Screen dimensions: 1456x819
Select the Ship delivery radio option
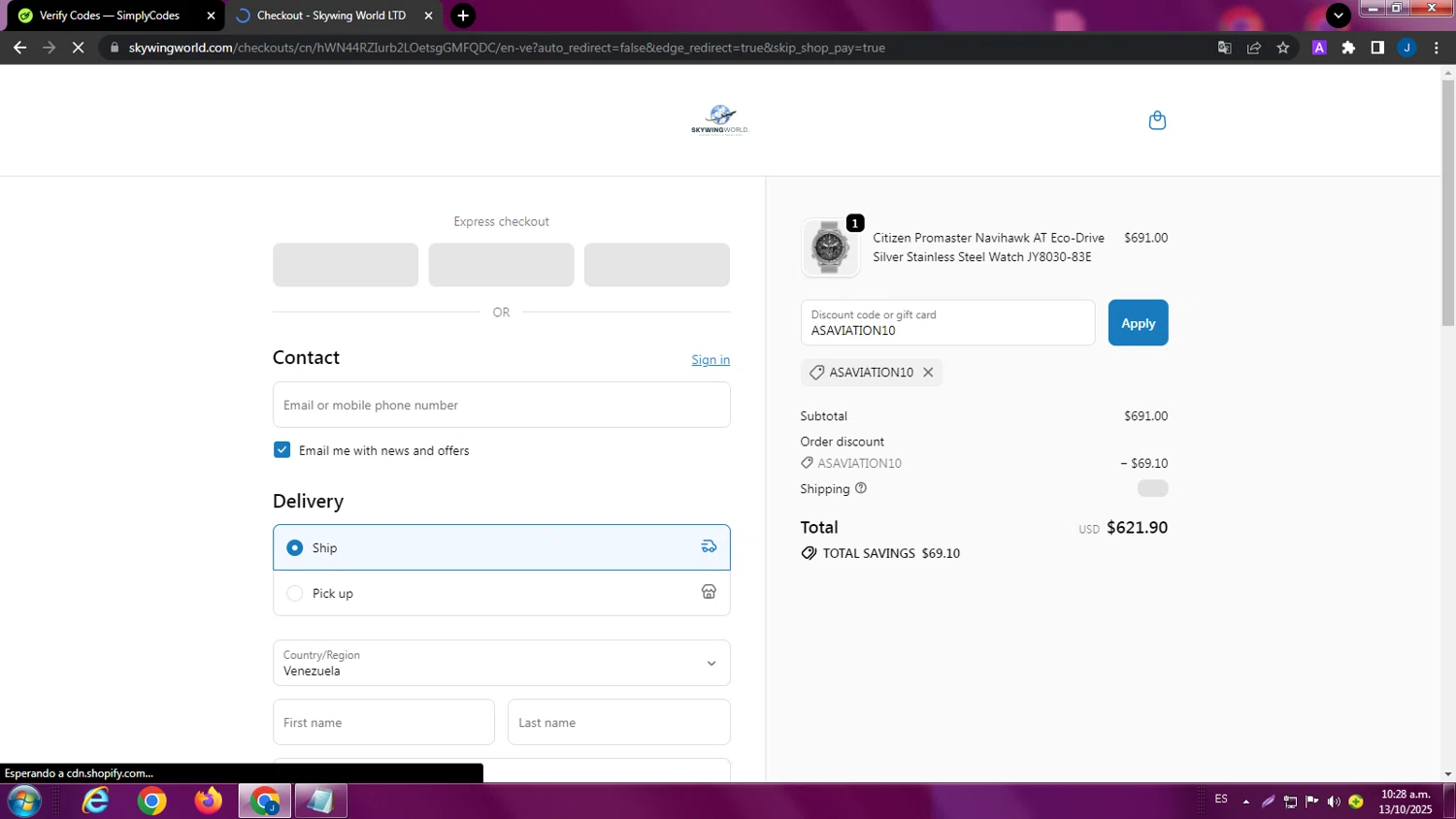coord(294,547)
